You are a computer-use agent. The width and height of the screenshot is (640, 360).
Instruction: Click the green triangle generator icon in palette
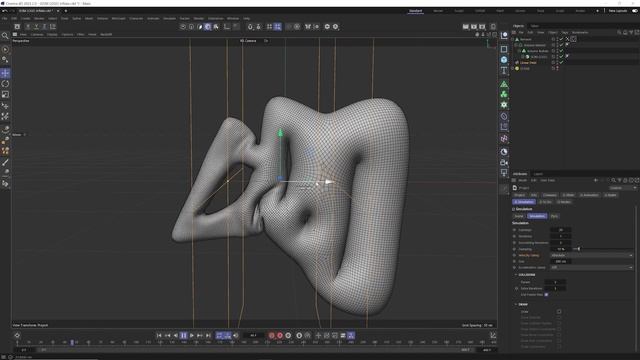[x=504, y=84]
